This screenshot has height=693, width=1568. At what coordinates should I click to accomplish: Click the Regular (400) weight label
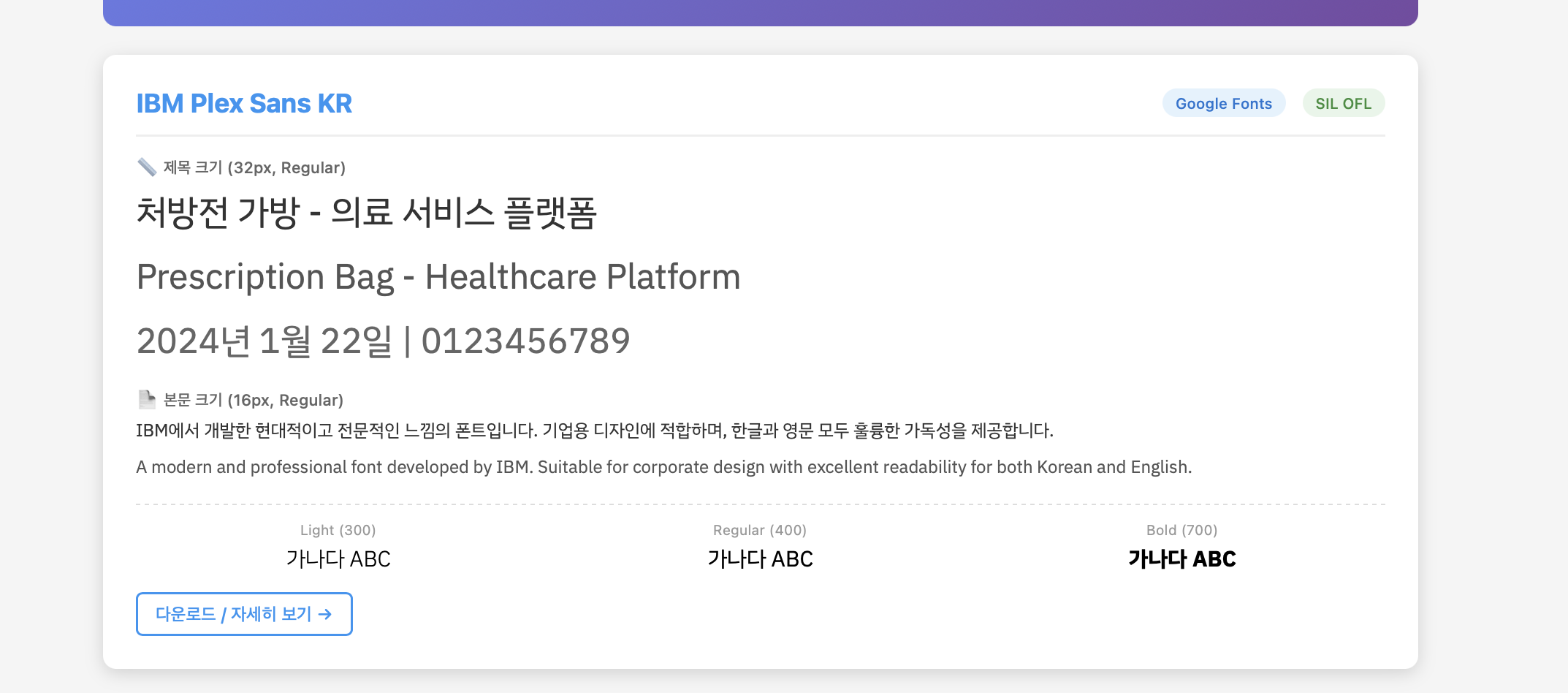pyautogui.click(x=760, y=530)
